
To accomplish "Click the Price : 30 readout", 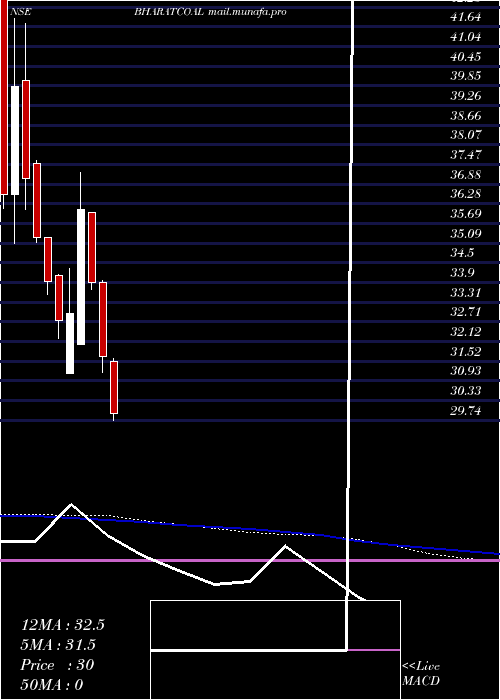I will (57, 665).
